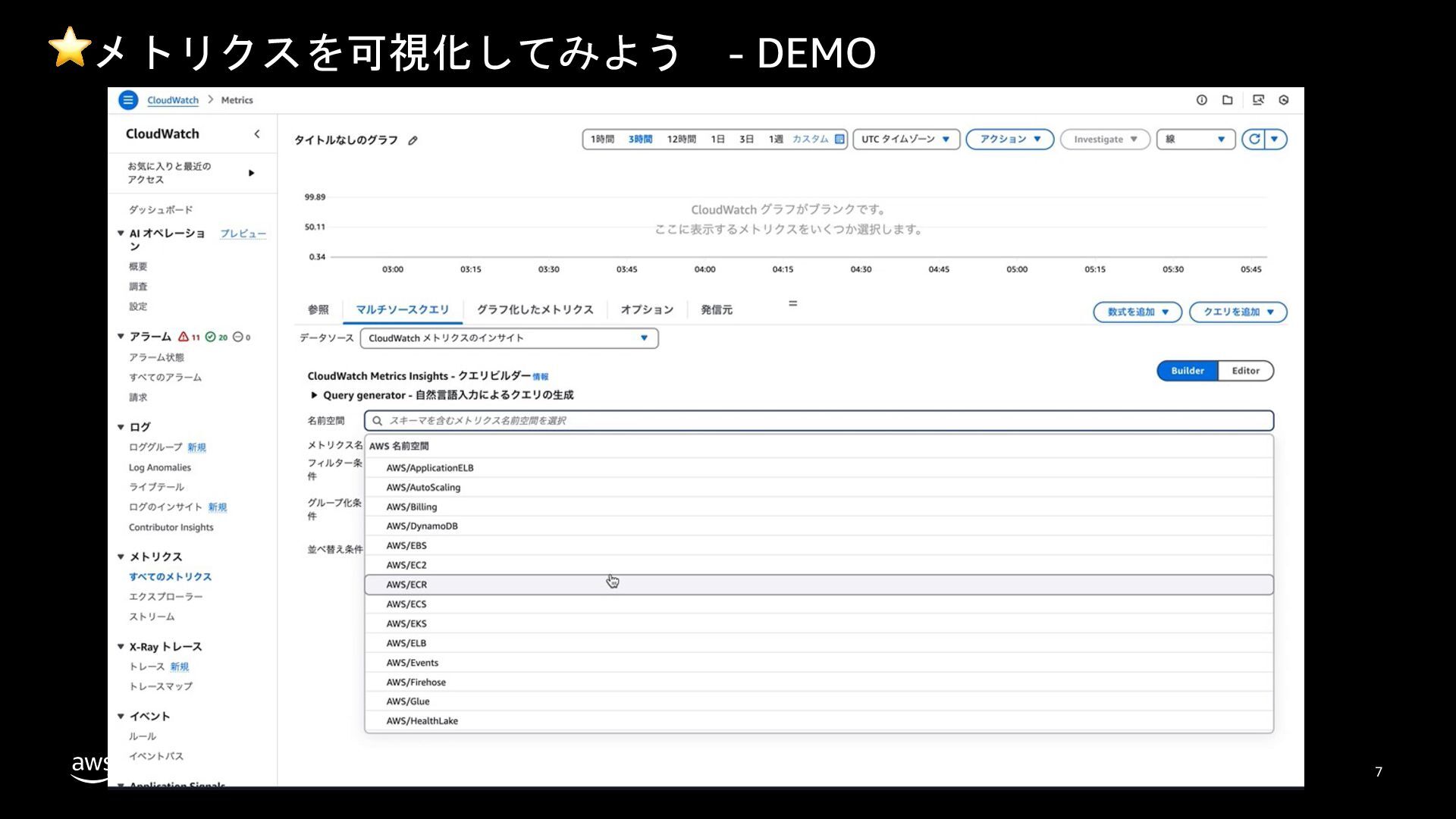Image resolution: width=1456 pixels, height=819 pixels.
Task: Click the 名前空間 search input field
Action: tap(819, 421)
